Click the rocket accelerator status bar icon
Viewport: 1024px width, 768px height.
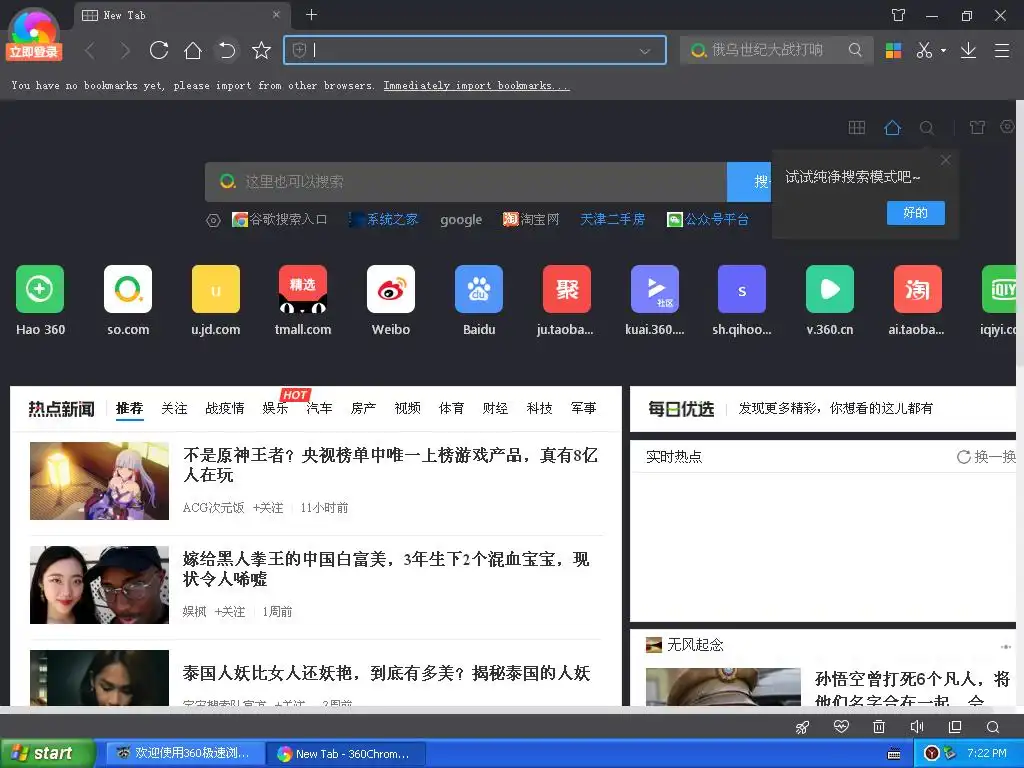(802, 727)
